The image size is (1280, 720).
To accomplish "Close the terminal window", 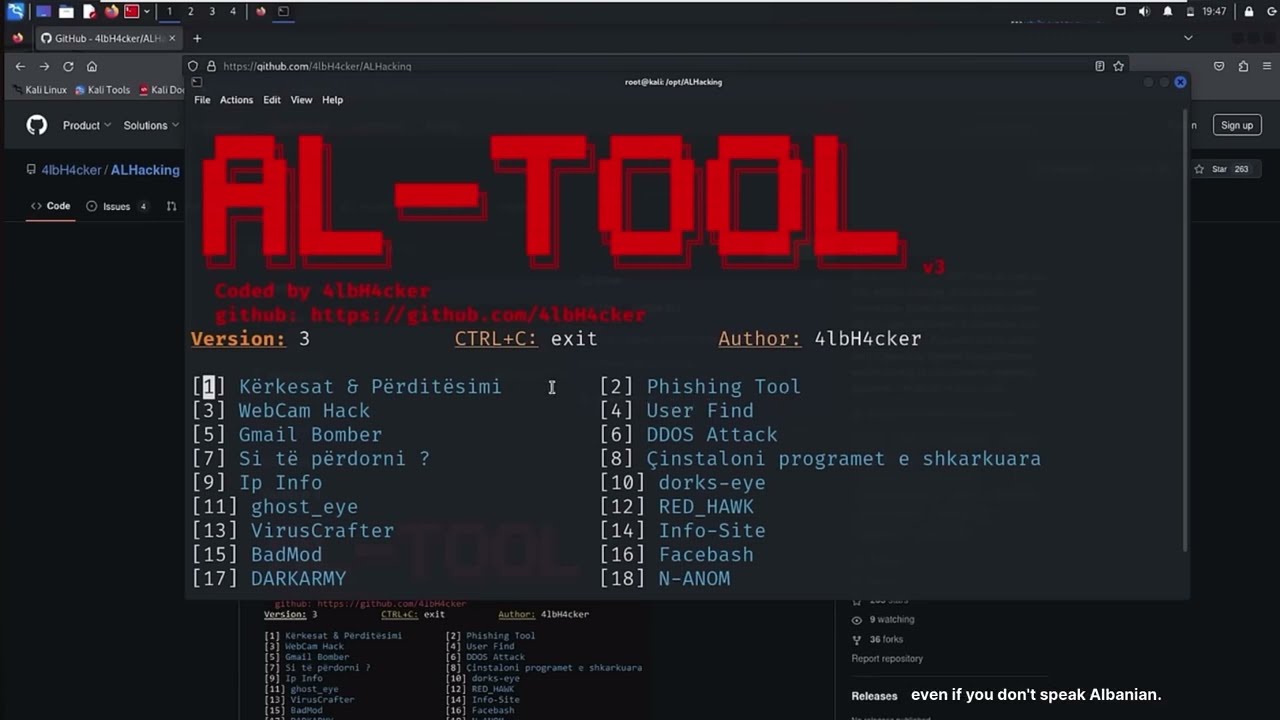I will click(x=1180, y=82).
